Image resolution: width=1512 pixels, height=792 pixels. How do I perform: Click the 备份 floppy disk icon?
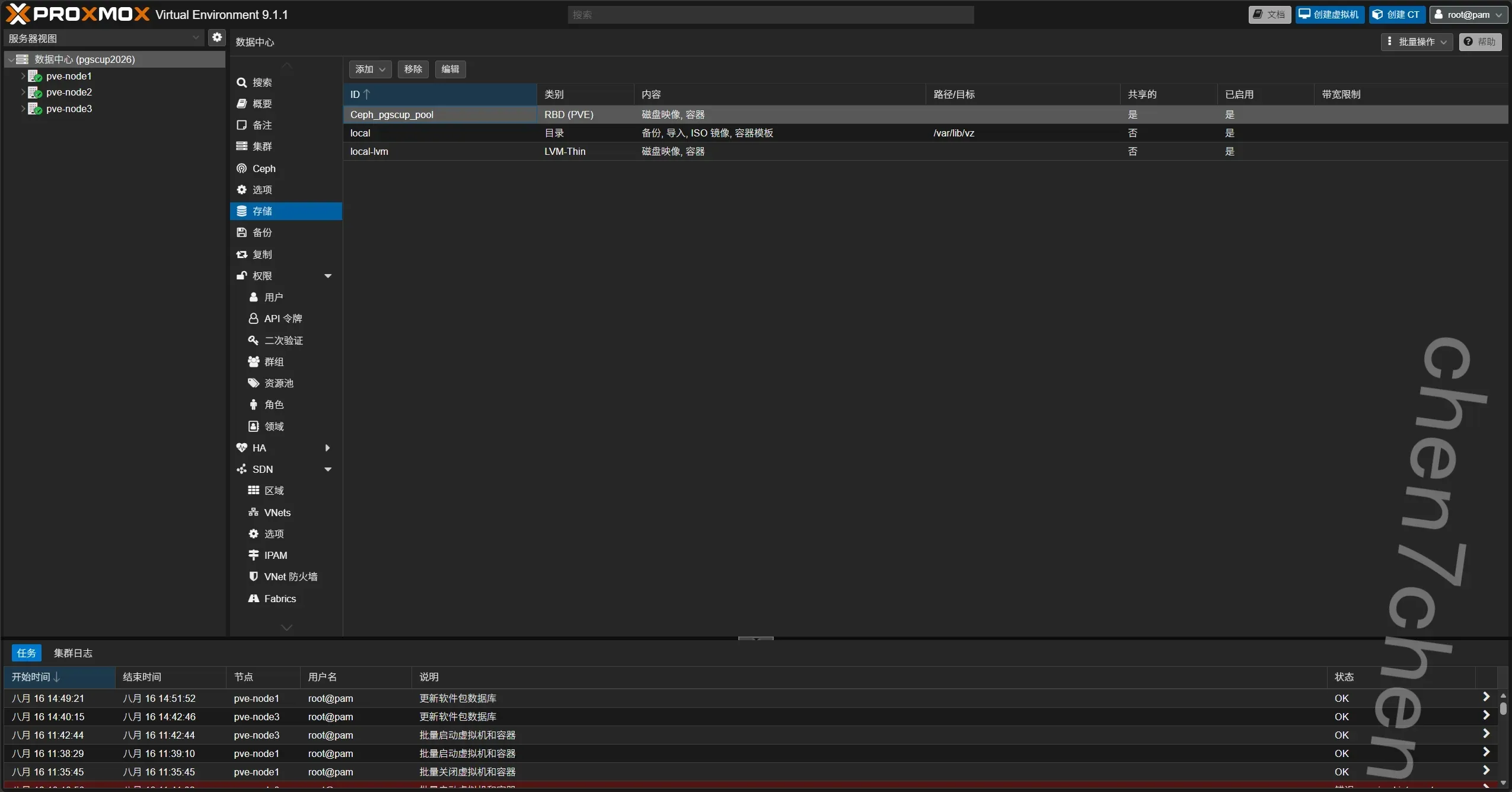pyautogui.click(x=242, y=233)
